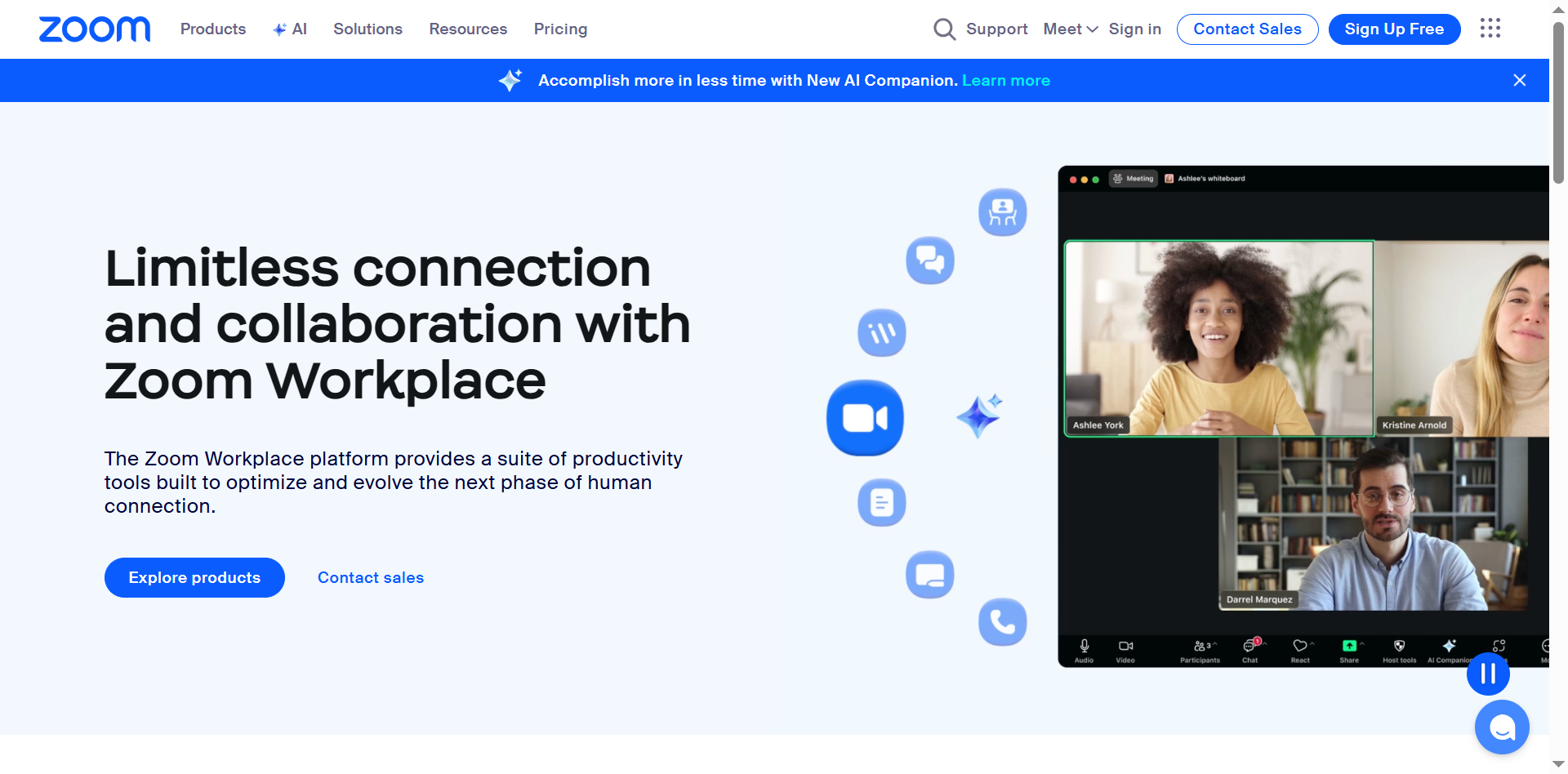Dismiss the AI Companion banner

pos(1520,80)
